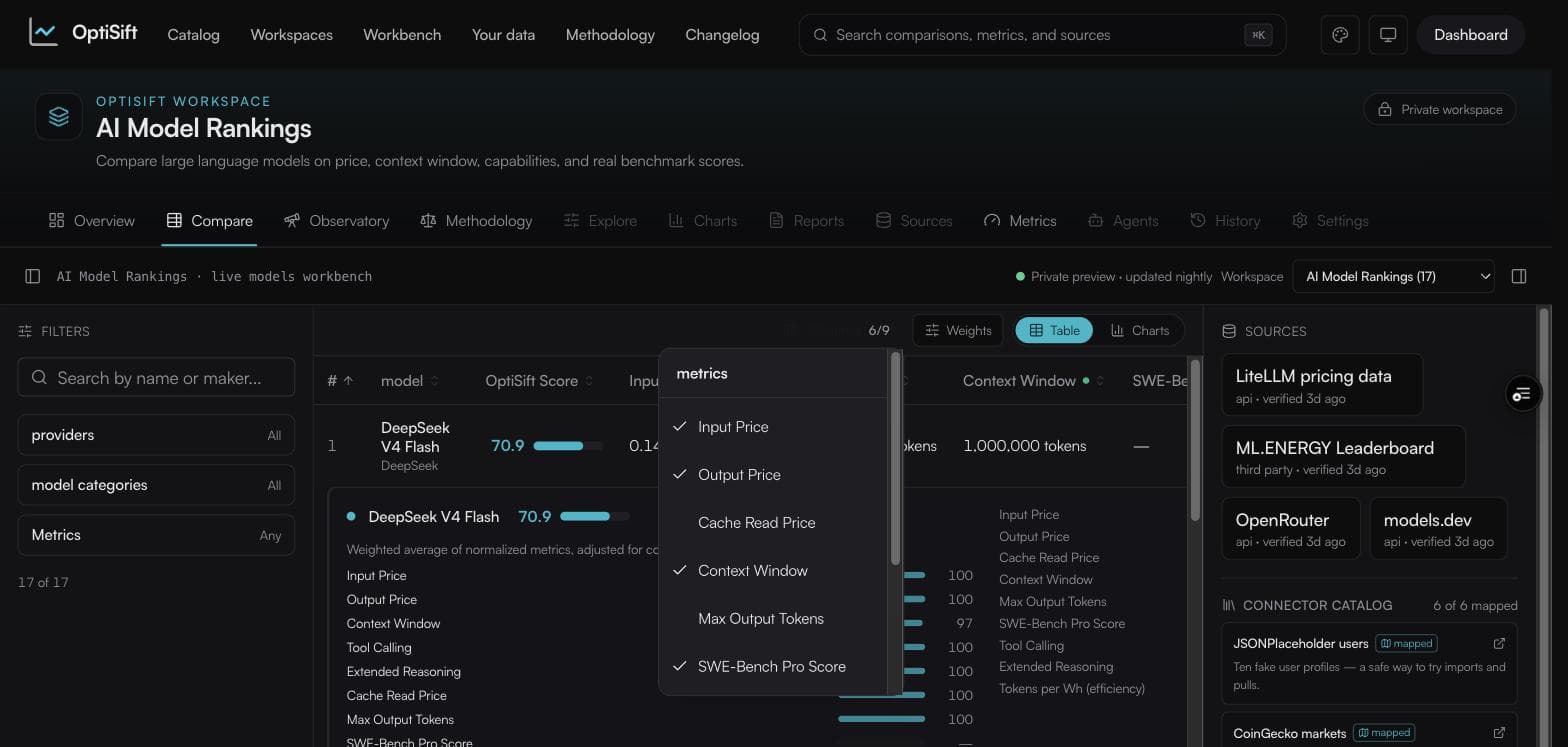Open CoinGecko markets external link icon

tap(1499, 733)
